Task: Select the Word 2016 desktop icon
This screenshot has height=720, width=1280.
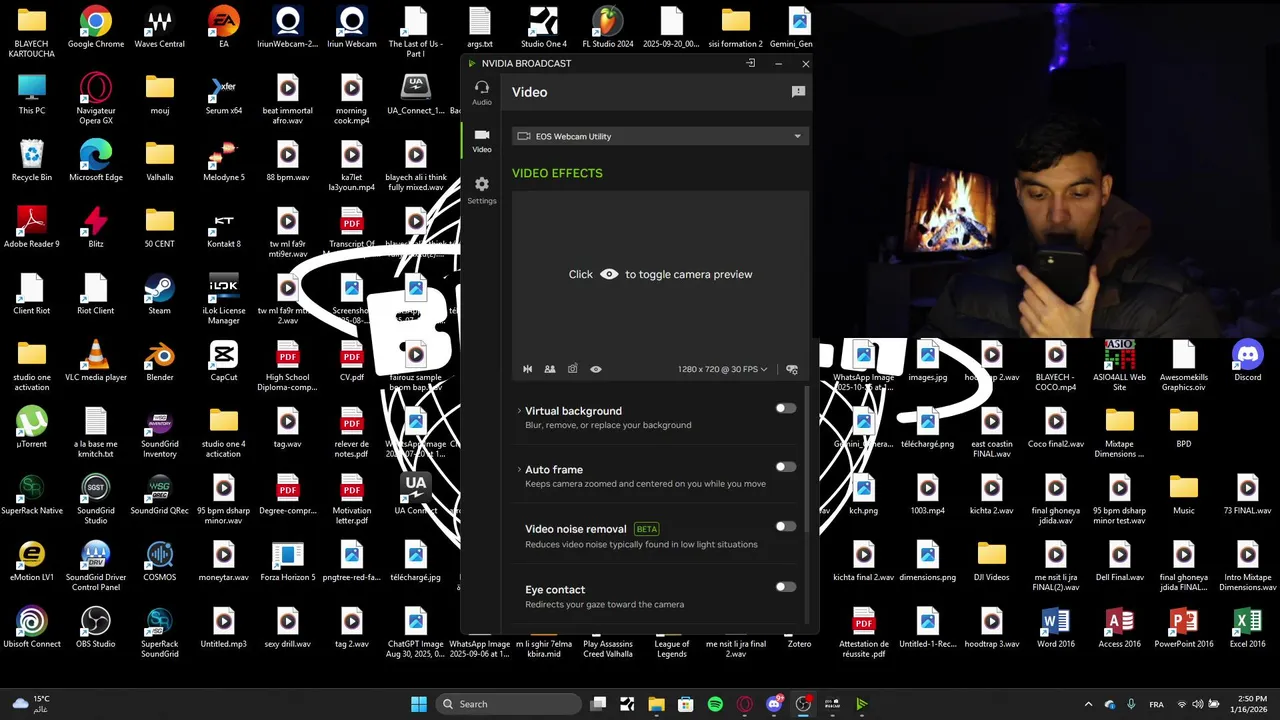Action: point(1056,628)
